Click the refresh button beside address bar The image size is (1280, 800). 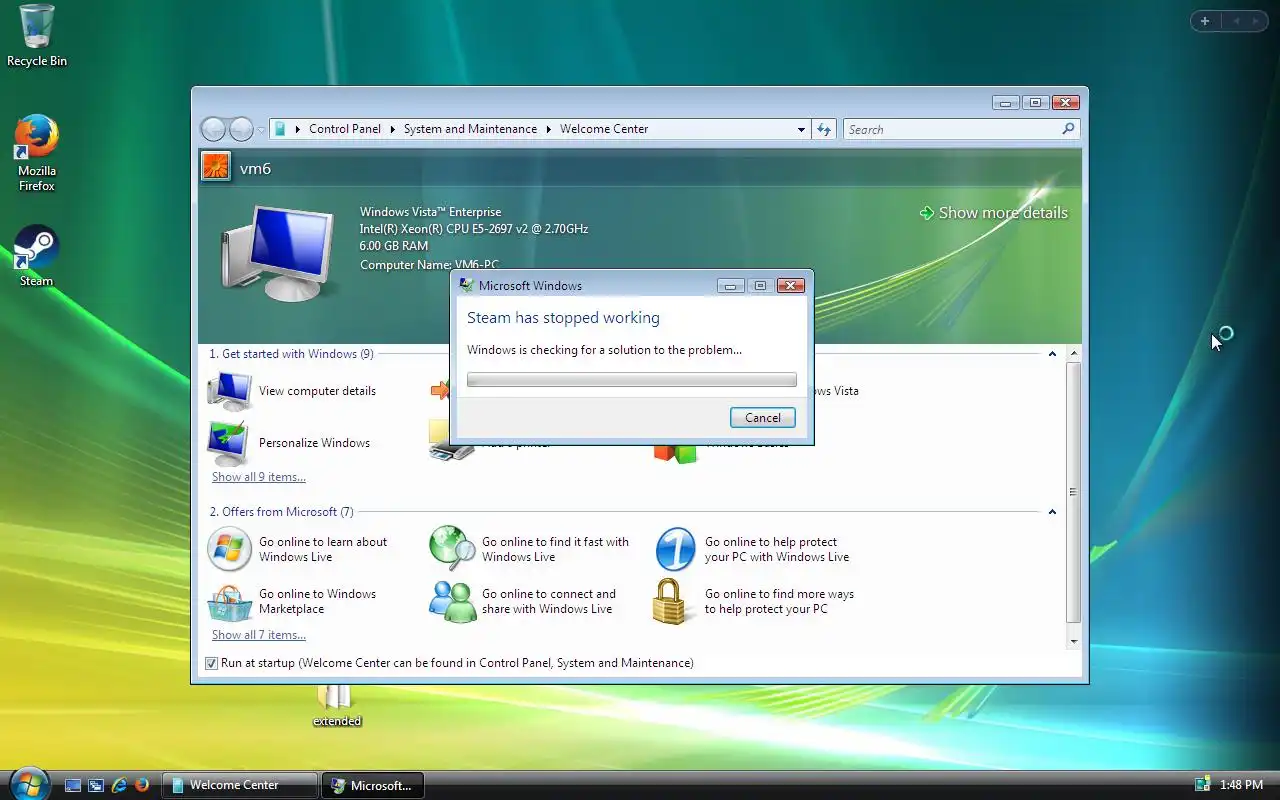click(824, 129)
